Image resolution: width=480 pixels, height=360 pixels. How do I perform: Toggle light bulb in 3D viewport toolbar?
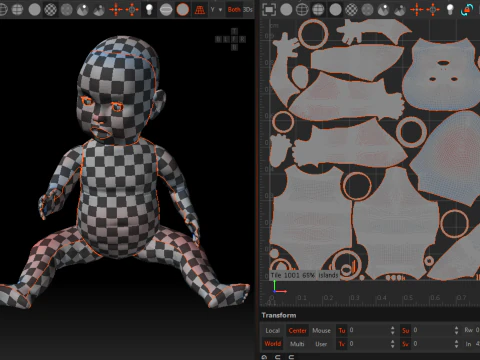(149, 10)
